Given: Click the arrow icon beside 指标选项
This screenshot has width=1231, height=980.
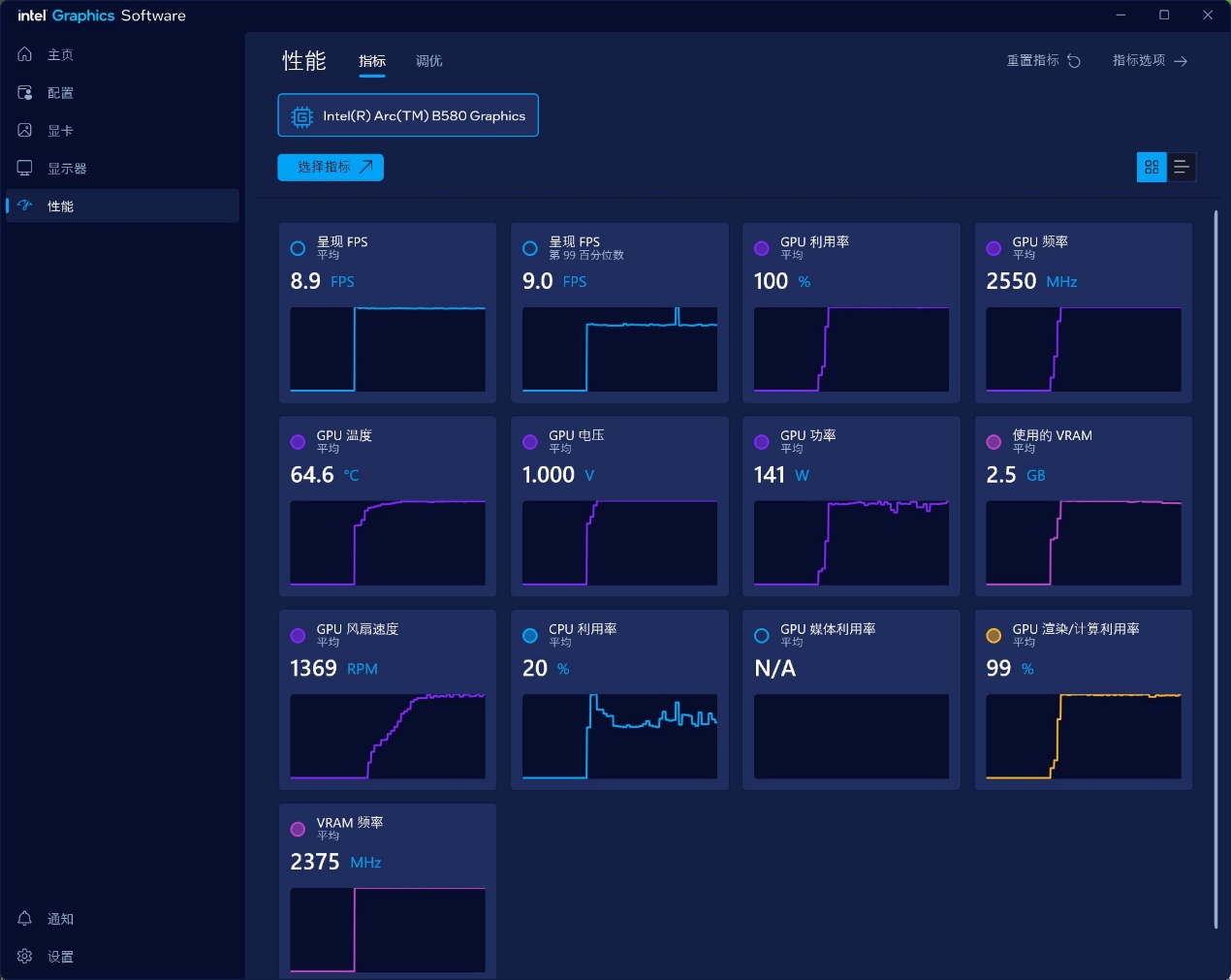Looking at the screenshot, I should pos(1181,61).
